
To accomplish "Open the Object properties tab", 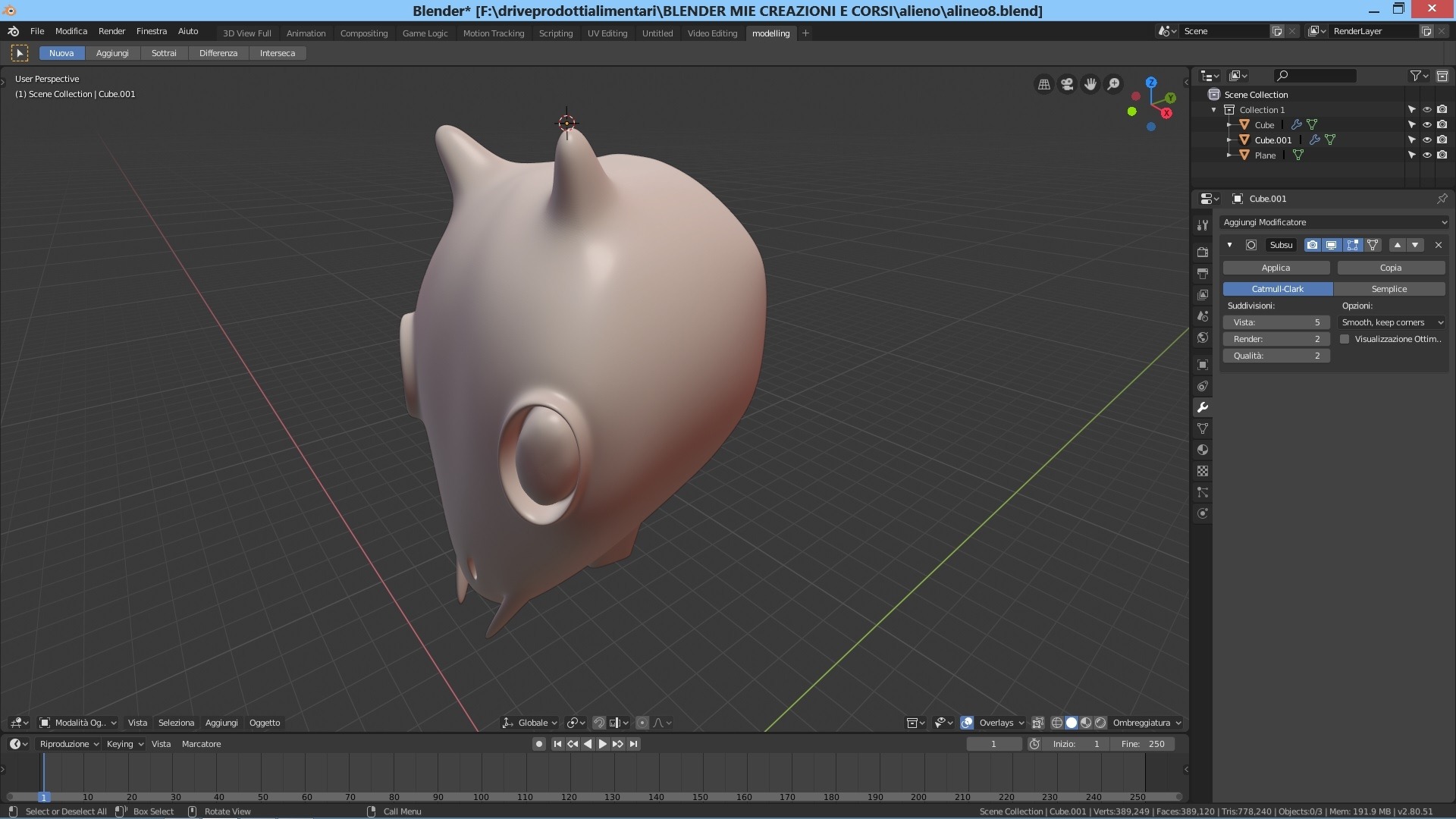I will coord(1203,365).
